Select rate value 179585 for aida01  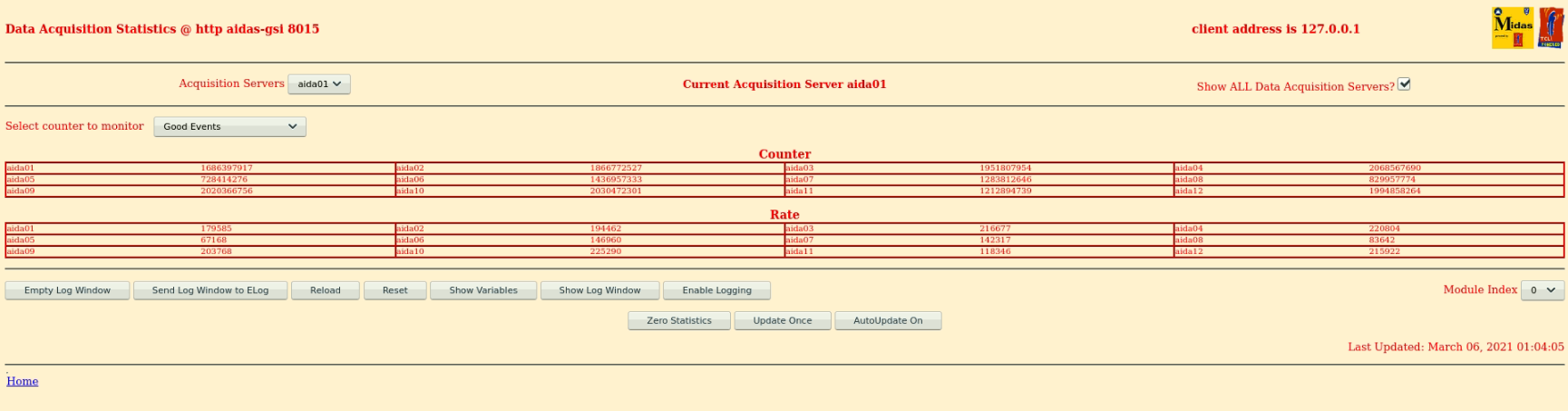tap(216, 229)
